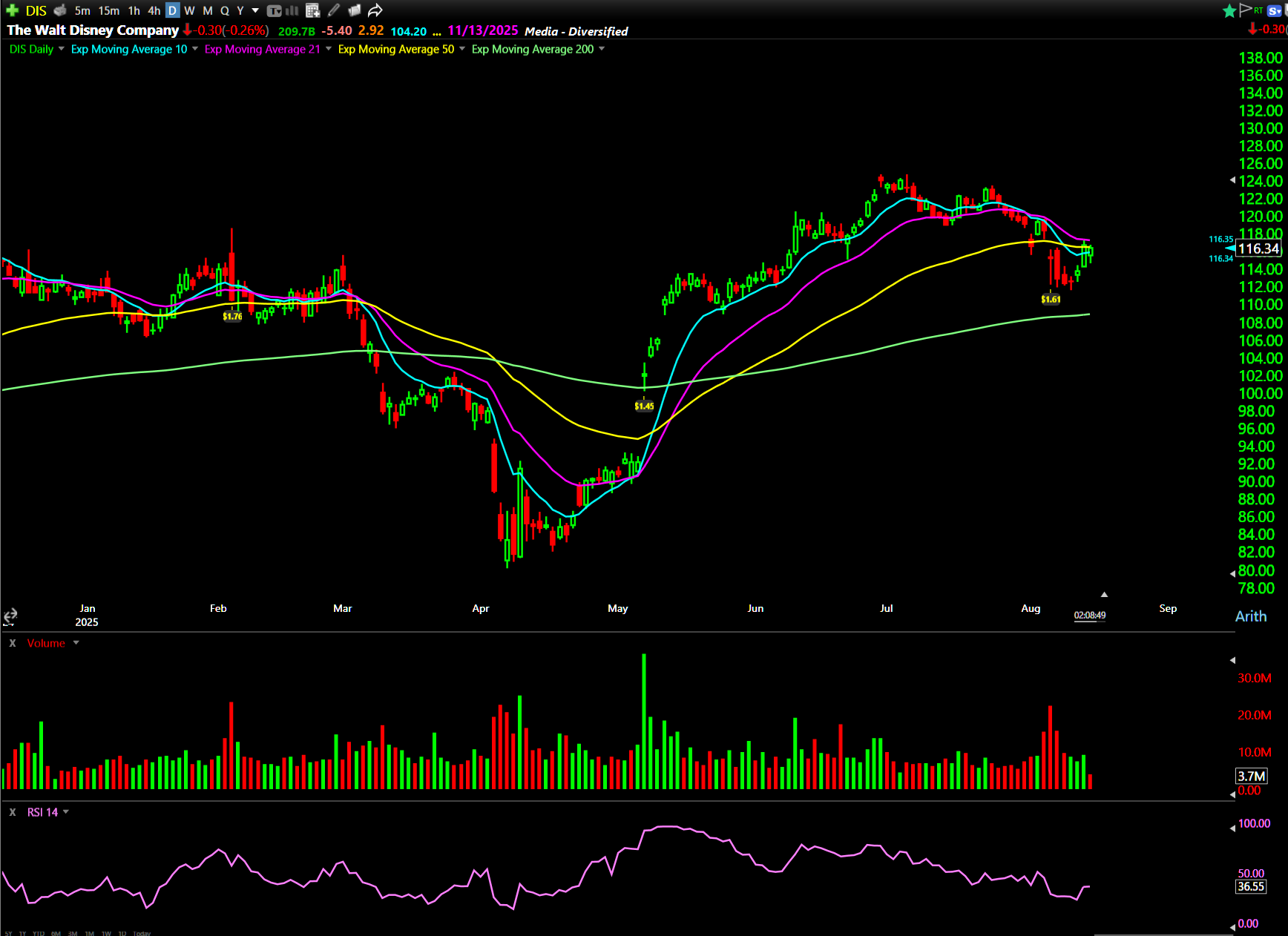The height and width of the screenshot is (936, 1288).
Task: Click the notes icon in toolbar
Action: point(354,10)
